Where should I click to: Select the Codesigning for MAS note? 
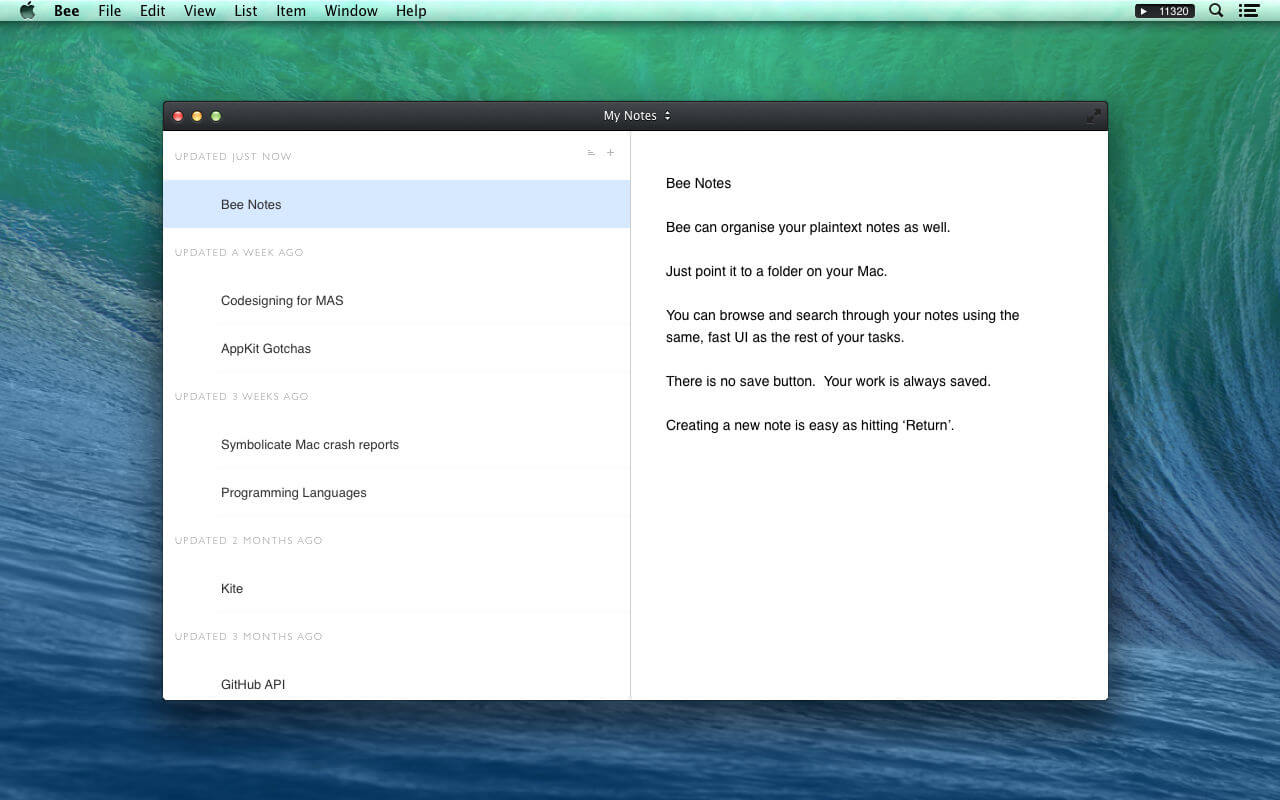(397, 300)
